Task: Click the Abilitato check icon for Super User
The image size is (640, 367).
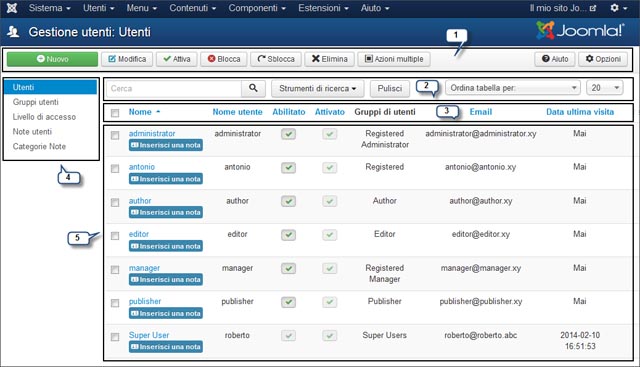Action: (x=289, y=336)
